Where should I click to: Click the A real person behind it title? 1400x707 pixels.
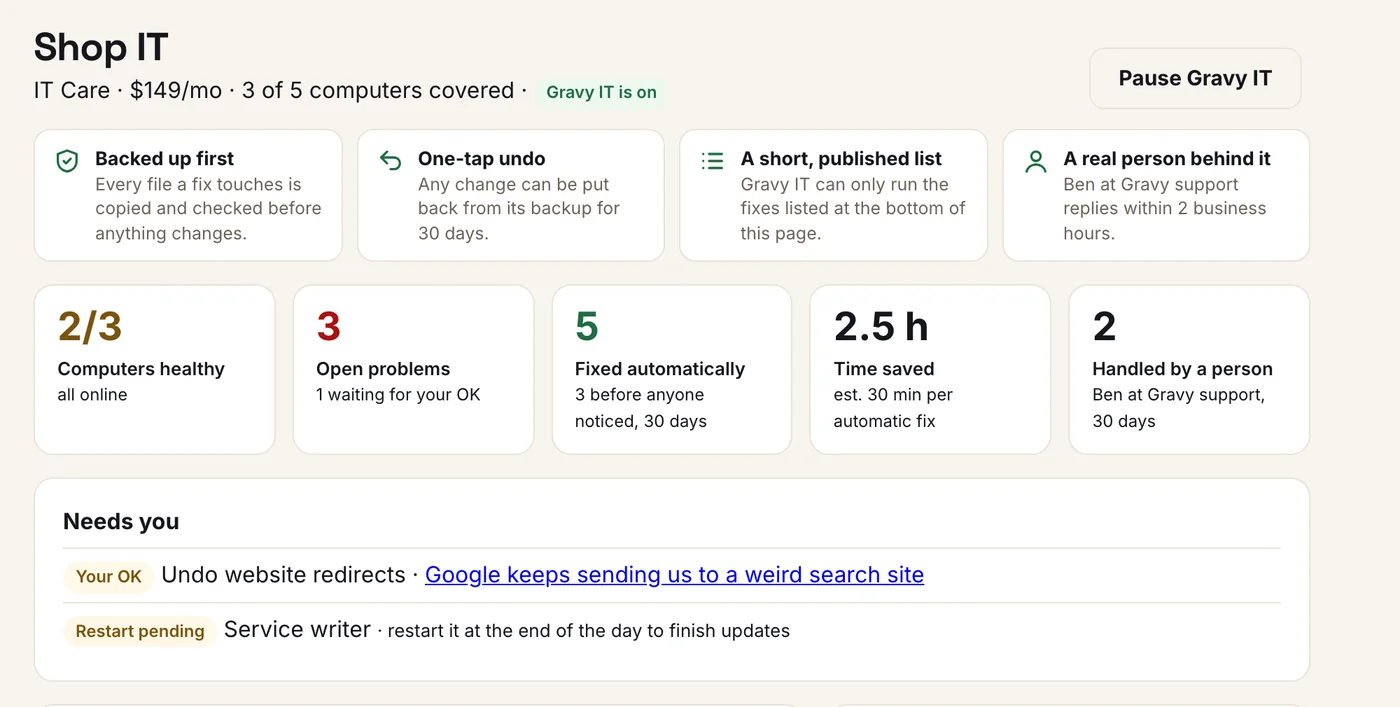1167,159
